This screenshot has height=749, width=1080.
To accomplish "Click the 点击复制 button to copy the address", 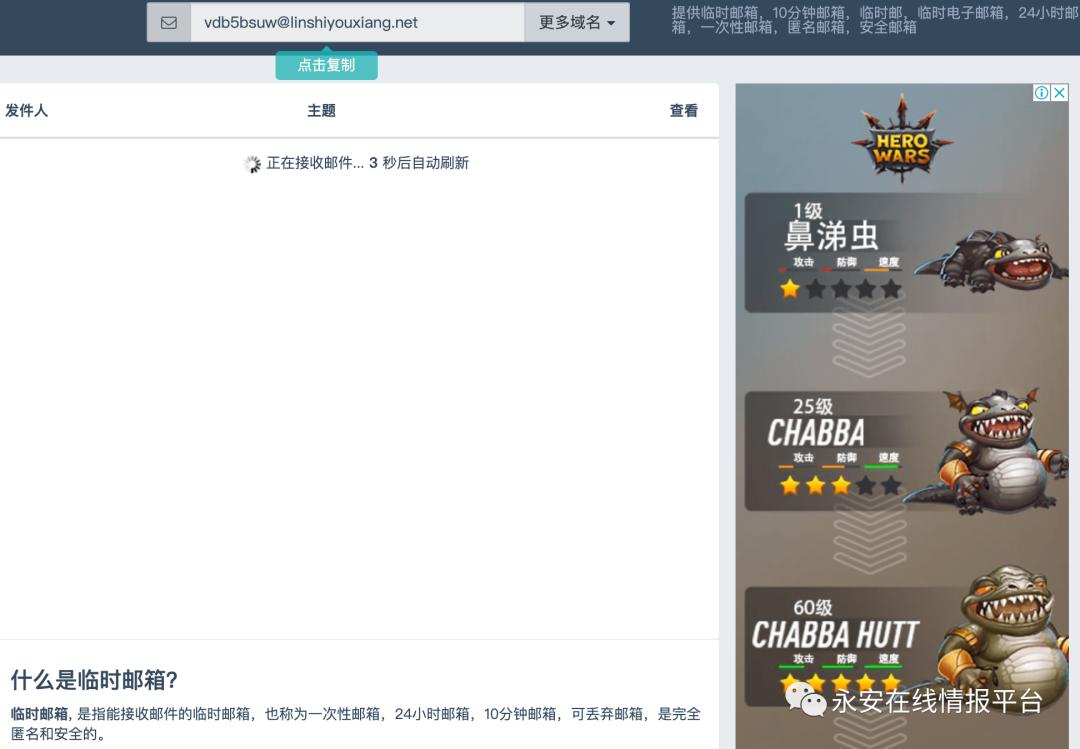I will click(326, 63).
